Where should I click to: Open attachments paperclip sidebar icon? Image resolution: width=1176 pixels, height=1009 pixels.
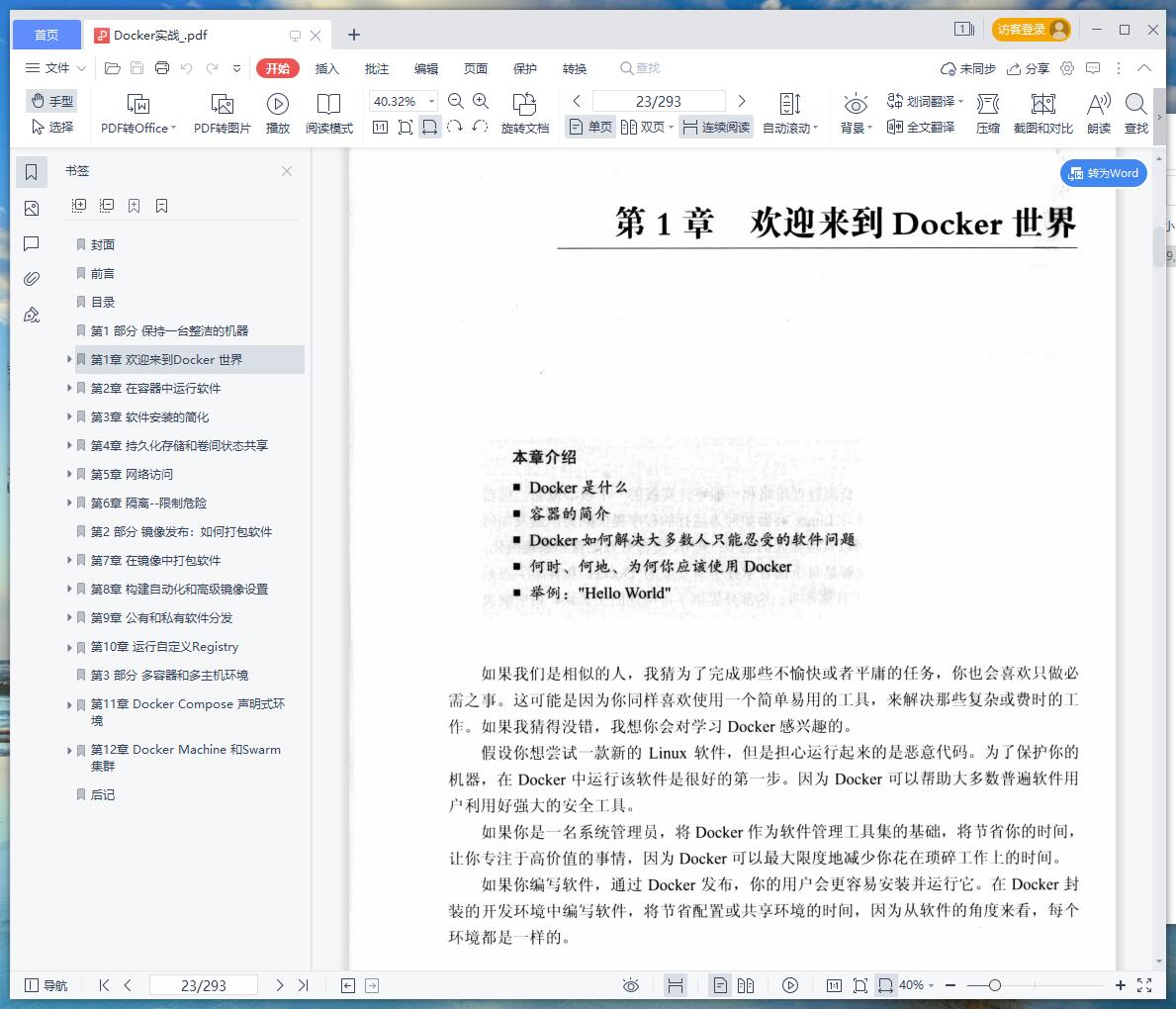point(32,279)
